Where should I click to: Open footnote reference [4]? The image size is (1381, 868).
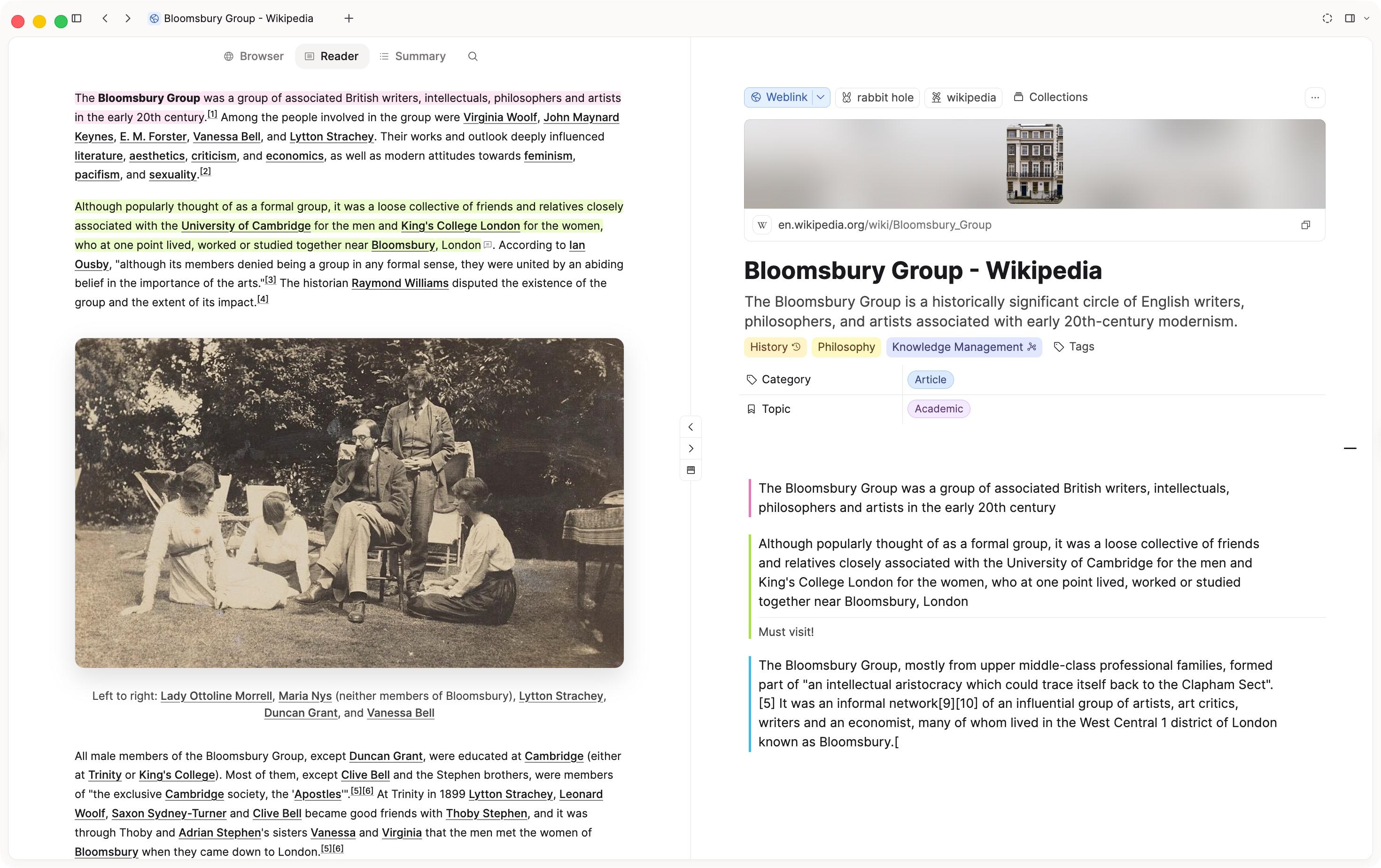263,299
